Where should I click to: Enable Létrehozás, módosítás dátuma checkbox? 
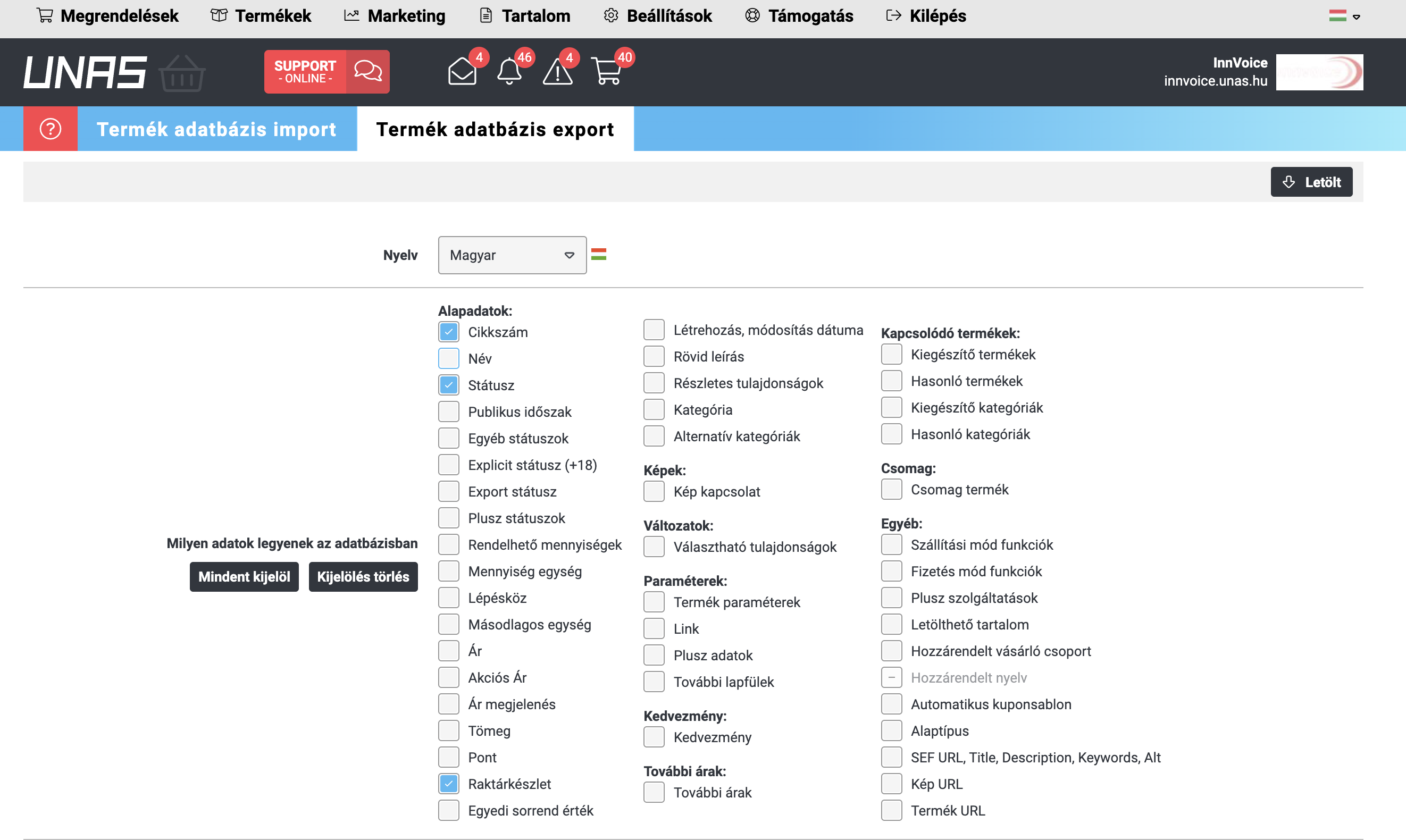(x=654, y=330)
